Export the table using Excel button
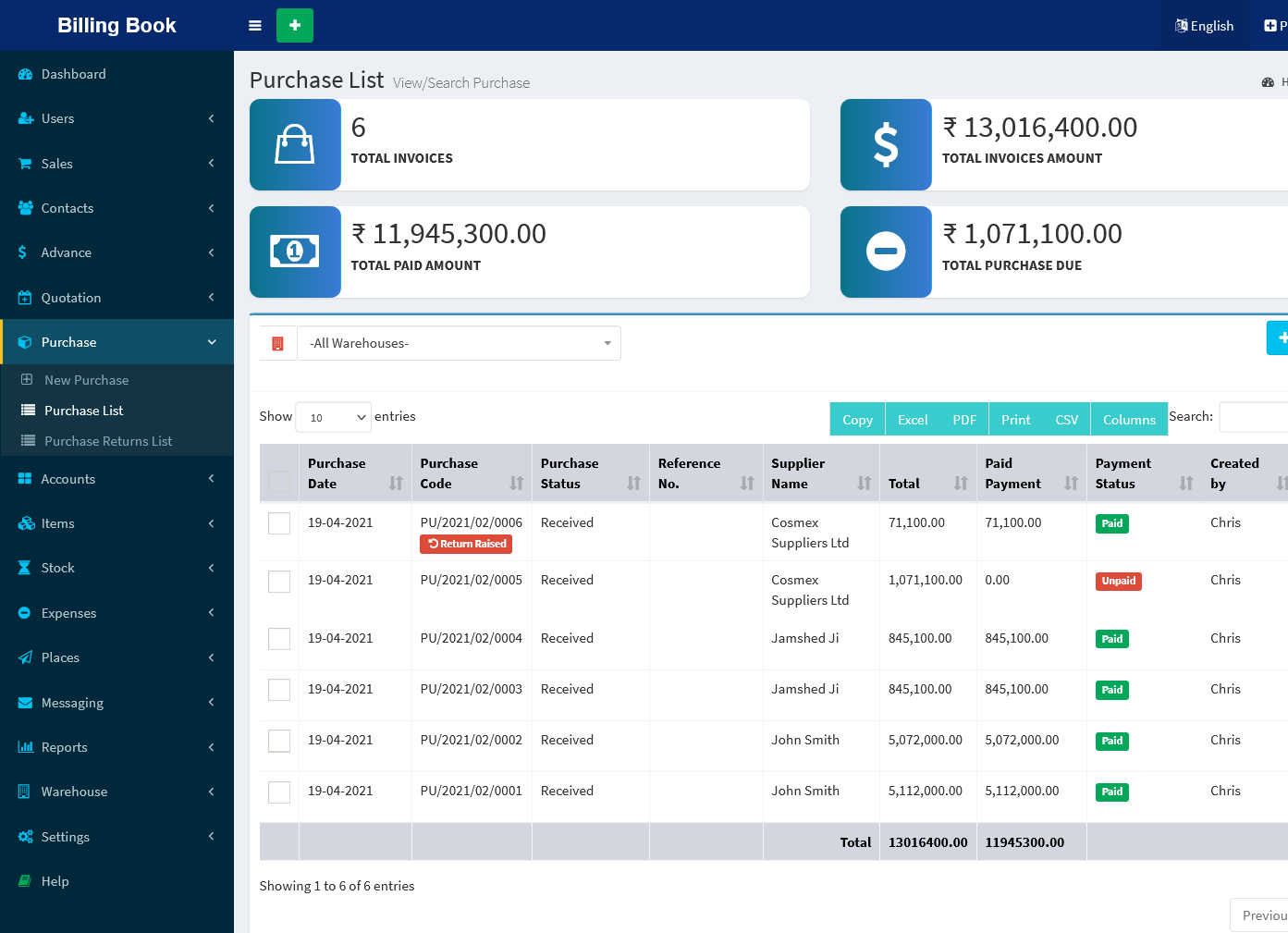Screen dimensions: 1288x933 [912, 420]
